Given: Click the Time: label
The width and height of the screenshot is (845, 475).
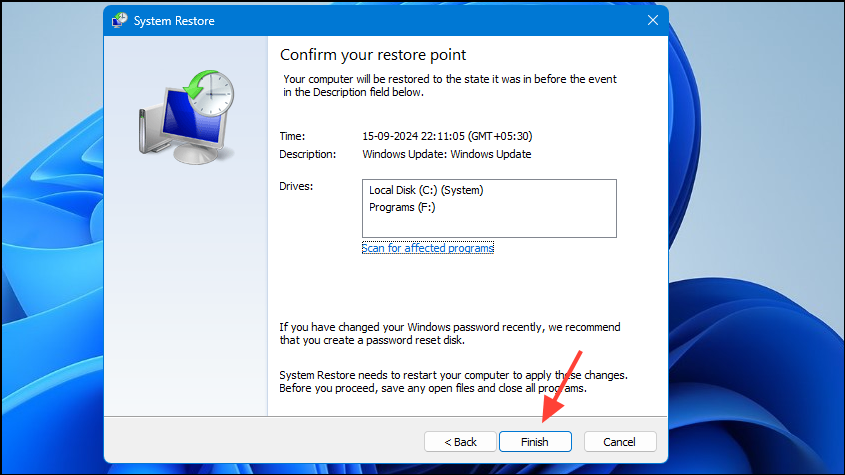Looking at the screenshot, I should [x=292, y=136].
